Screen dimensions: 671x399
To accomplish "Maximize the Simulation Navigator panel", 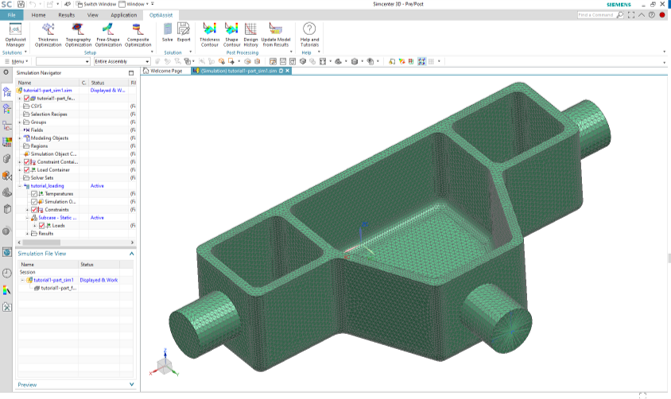I will pos(131,73).
